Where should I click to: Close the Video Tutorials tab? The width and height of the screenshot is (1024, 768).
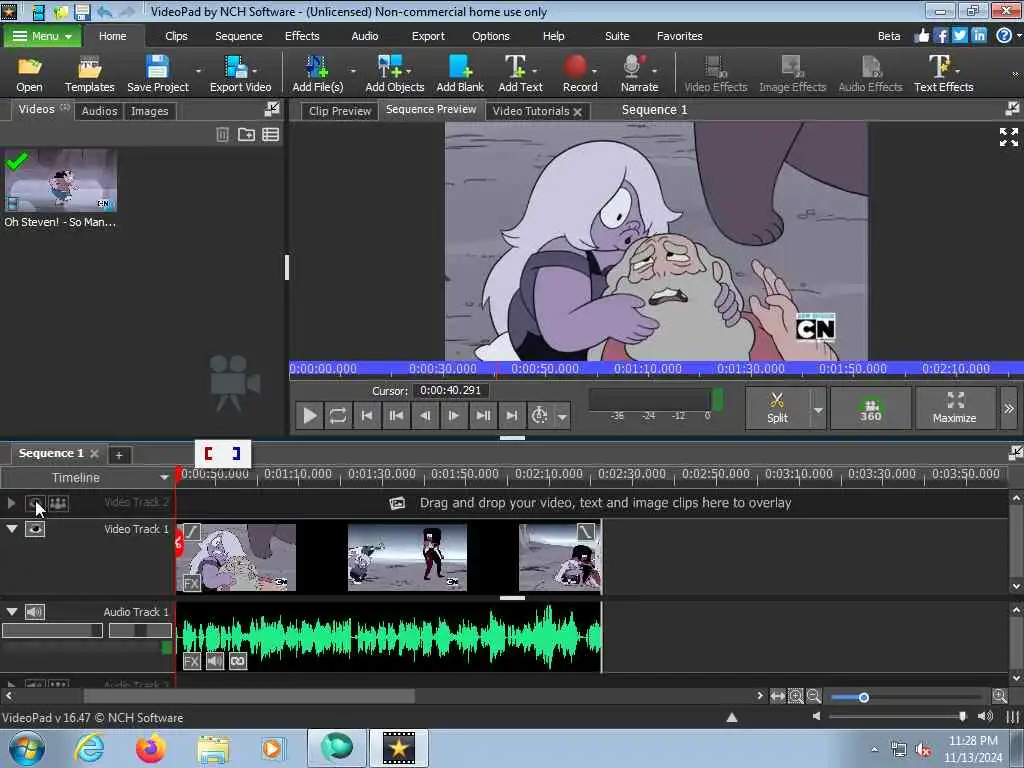(577, 112)
